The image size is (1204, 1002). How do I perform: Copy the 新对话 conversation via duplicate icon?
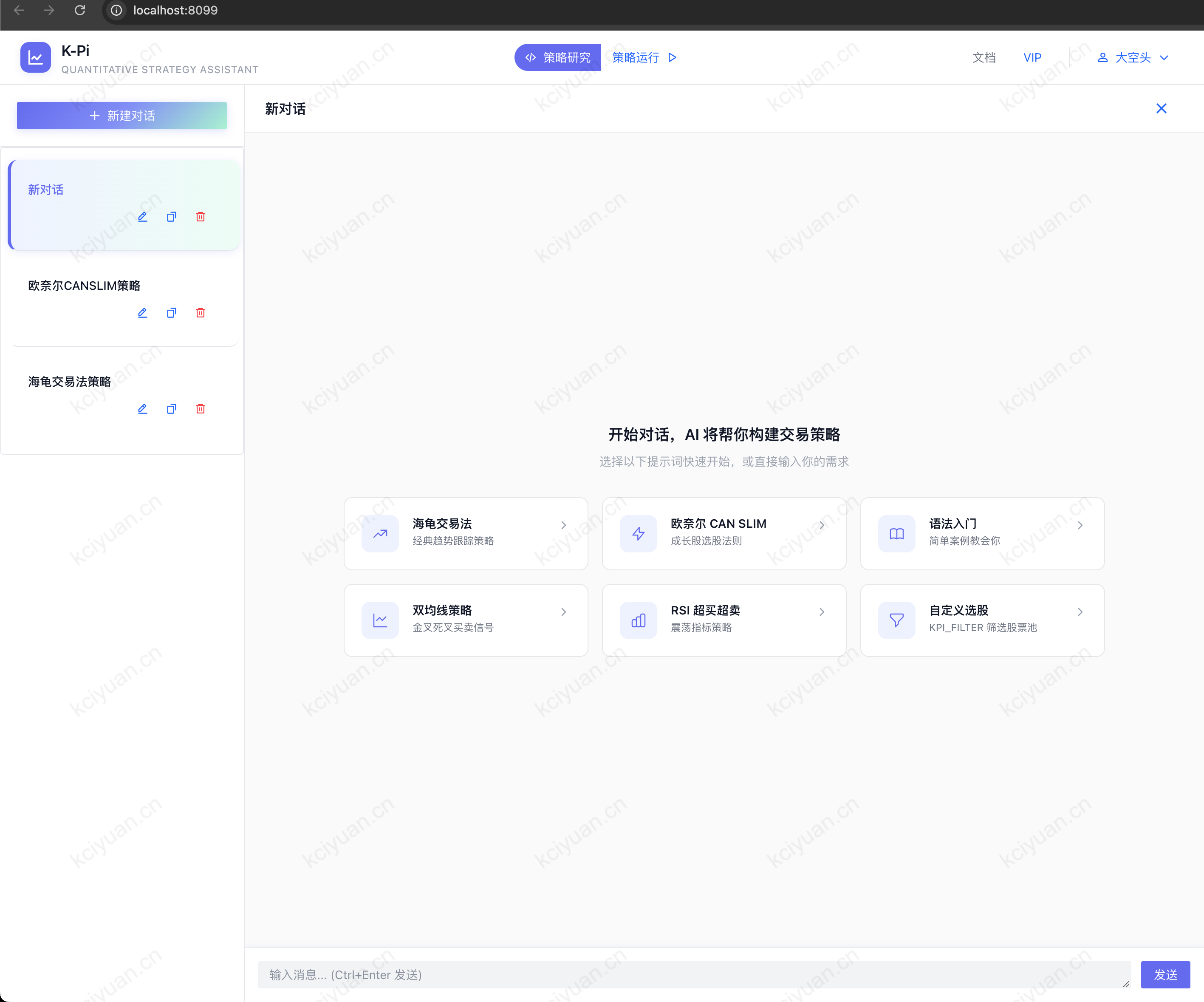tap(172, 217)
